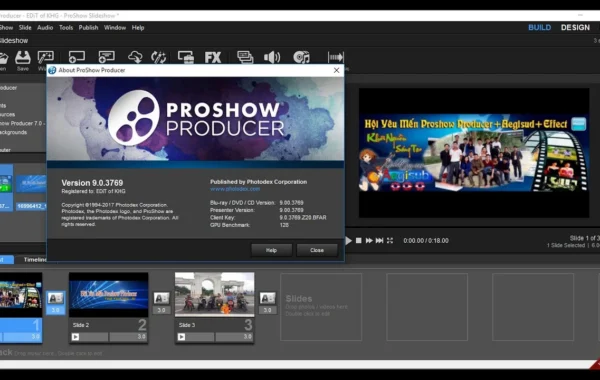Click Slide 3 duration value 3.0
The height and width of the screenshot is (380, 600).
(248, 337)
